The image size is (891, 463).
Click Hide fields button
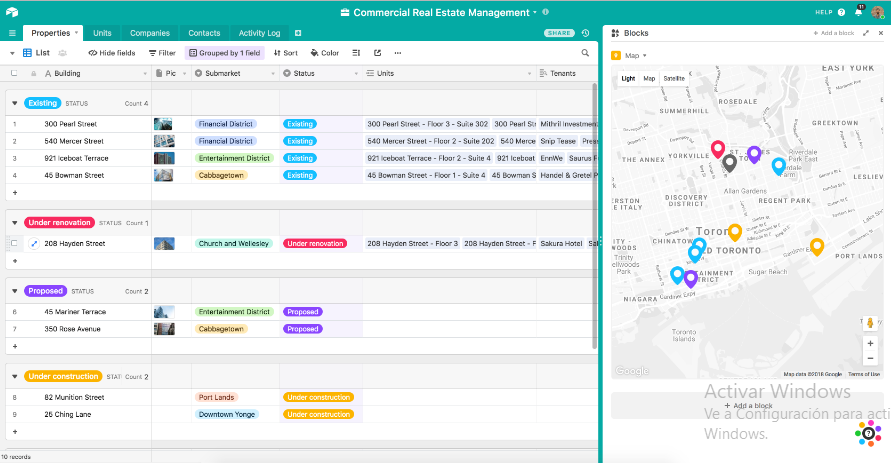(112, 53)
